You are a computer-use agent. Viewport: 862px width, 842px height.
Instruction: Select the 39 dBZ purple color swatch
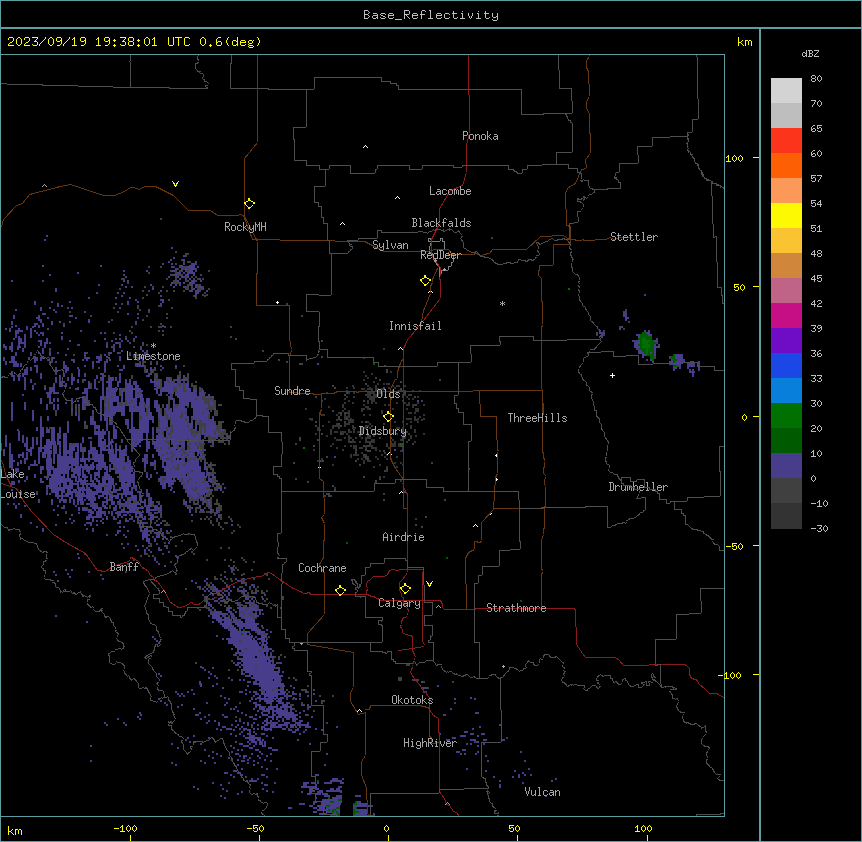coord(786,341)
